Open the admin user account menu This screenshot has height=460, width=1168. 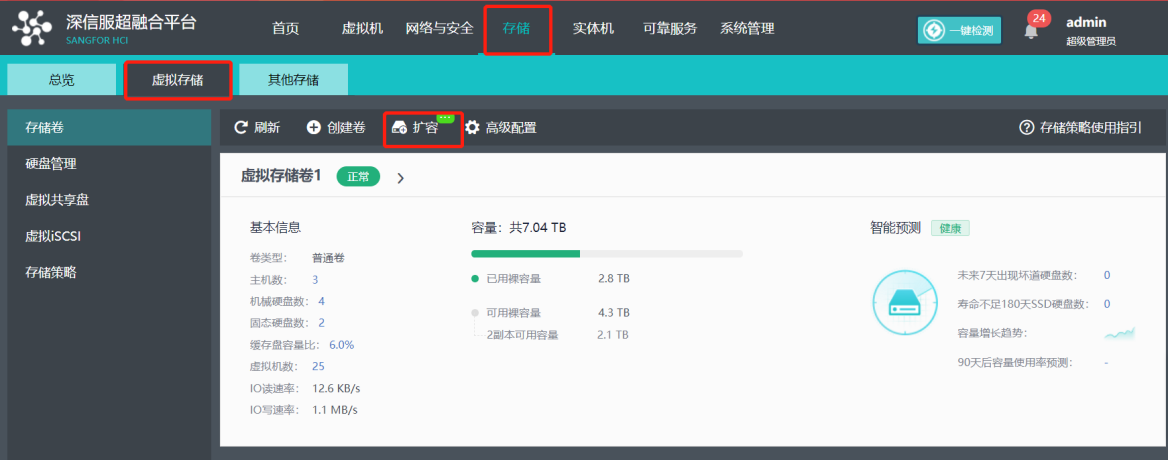point(1090,30)
